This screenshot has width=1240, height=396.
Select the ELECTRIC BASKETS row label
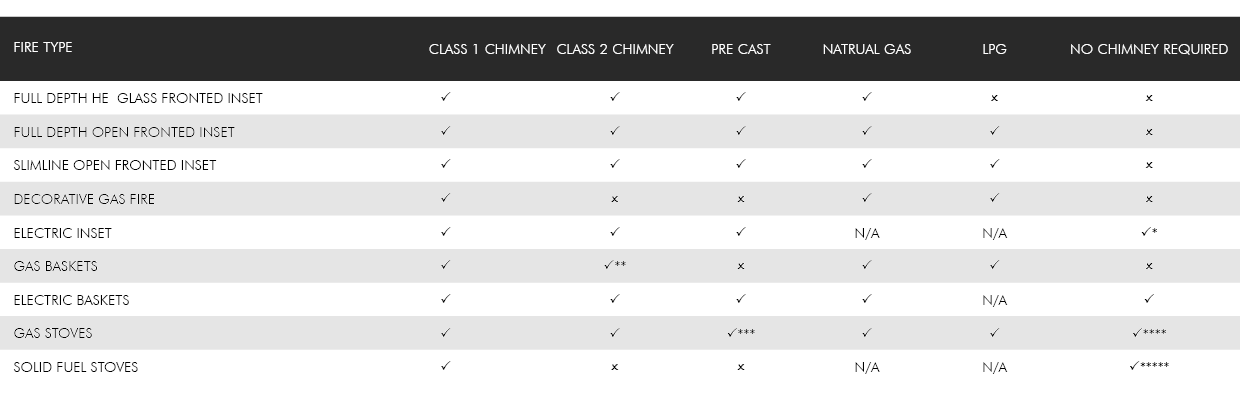pyautogui.click(x=71, y=300)
